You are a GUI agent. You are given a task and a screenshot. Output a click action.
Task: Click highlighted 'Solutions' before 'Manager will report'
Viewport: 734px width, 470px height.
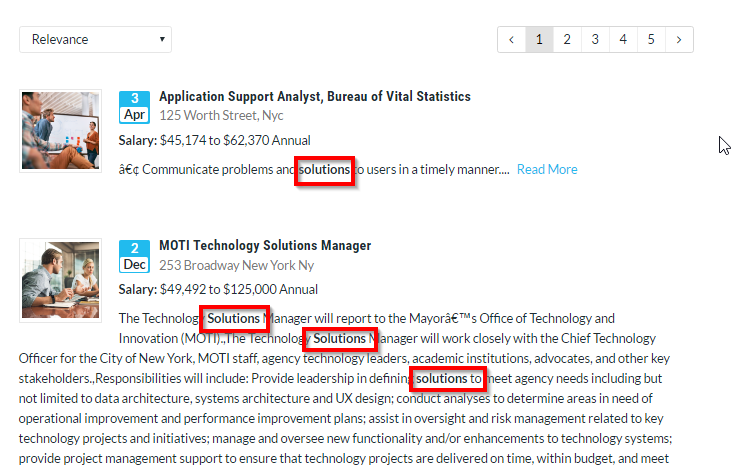(234, 319)
